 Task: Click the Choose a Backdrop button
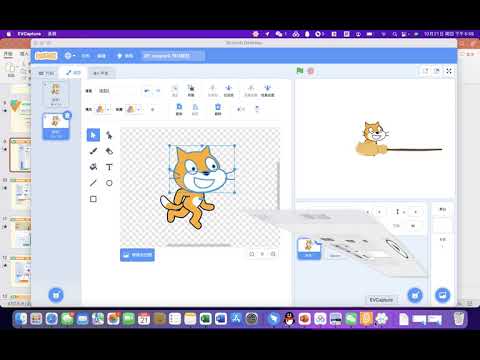pyautogui.click(x=443, y=295)
